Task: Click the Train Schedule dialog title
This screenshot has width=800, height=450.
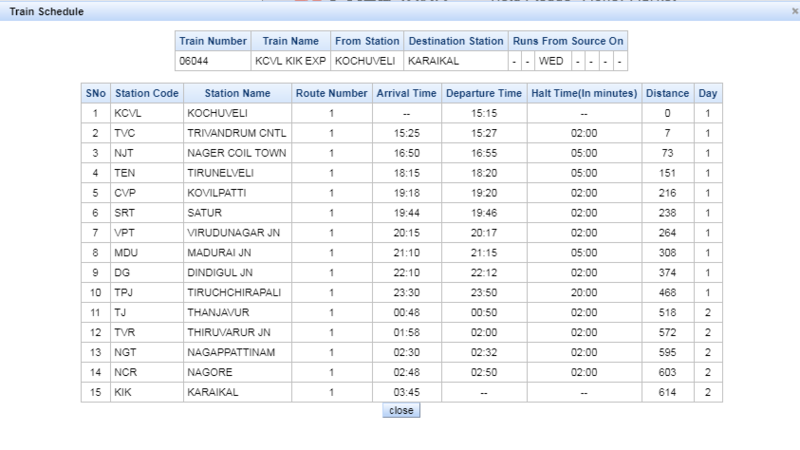Action: pyautogui.click(x=46, y=11)
